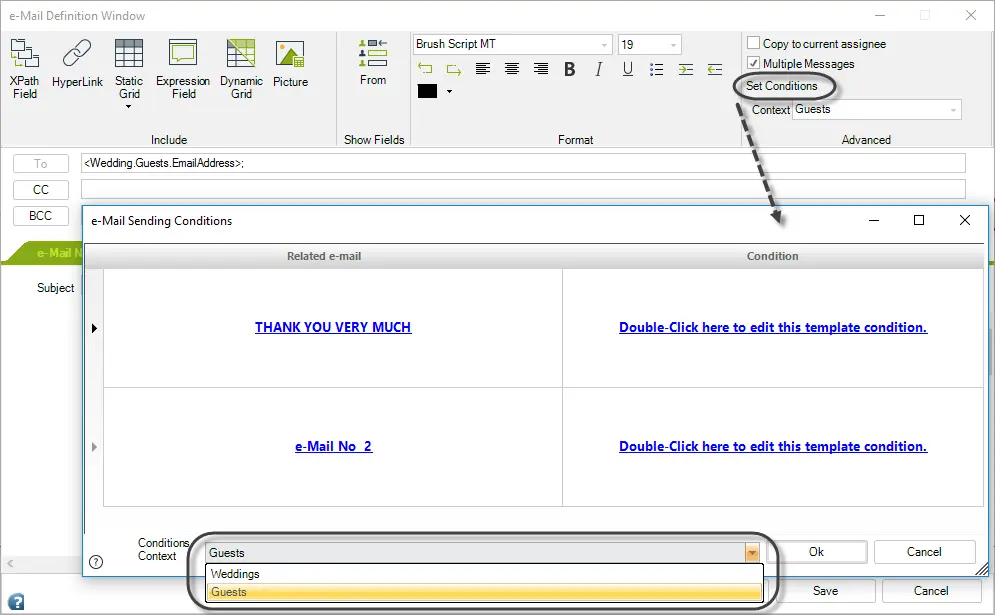This screenshot has height=615, width=995.
Task: Open help in e-Mail Sending Conditions dialog
Action: (x=96, y=562)
